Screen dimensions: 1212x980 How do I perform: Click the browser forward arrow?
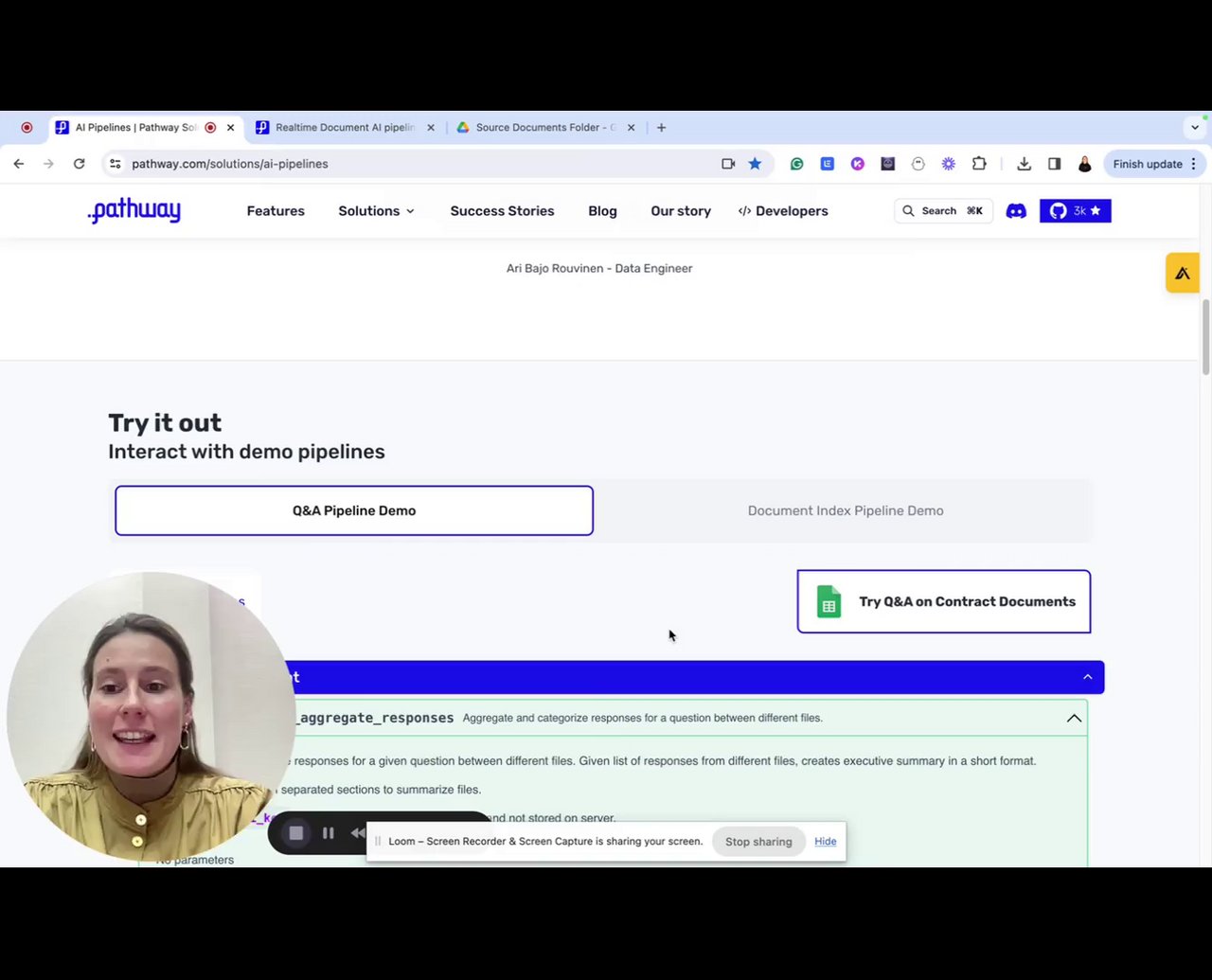tap(49, 164)
